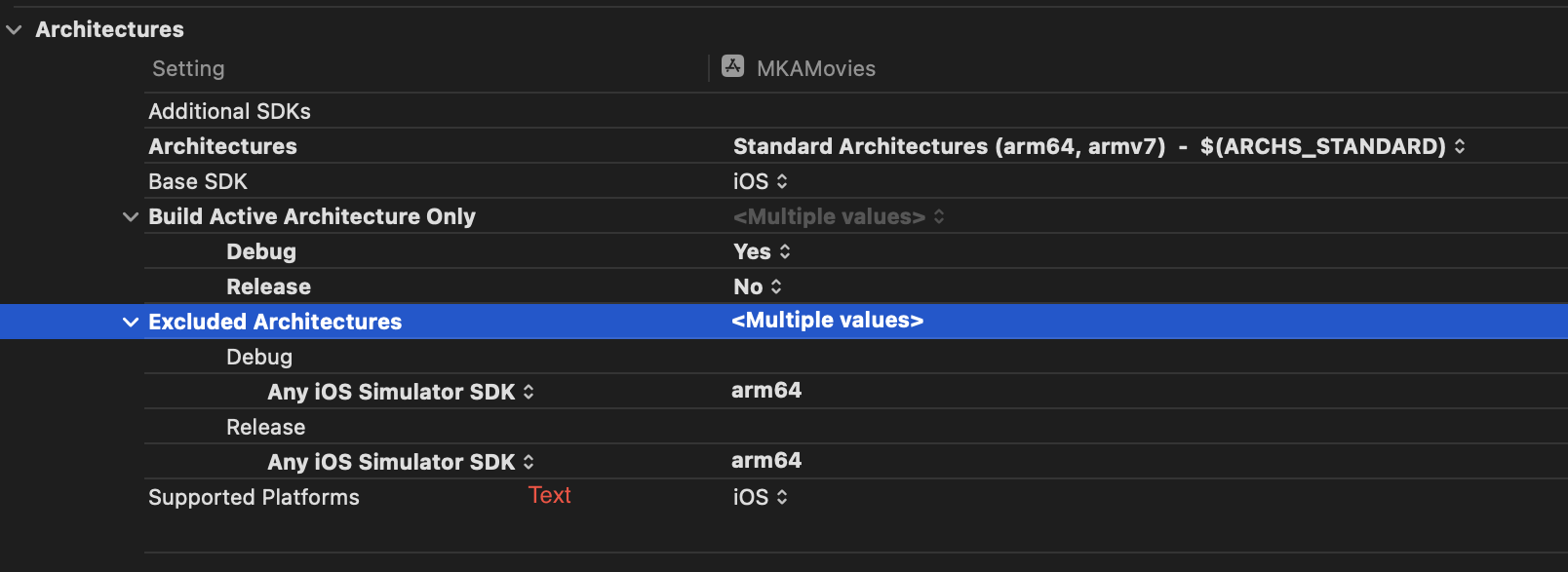1568x572 pixels.
Task: Open Release Any iOS Simulator SDK popup
Action: pyautogui.click(x=401, y=462)
